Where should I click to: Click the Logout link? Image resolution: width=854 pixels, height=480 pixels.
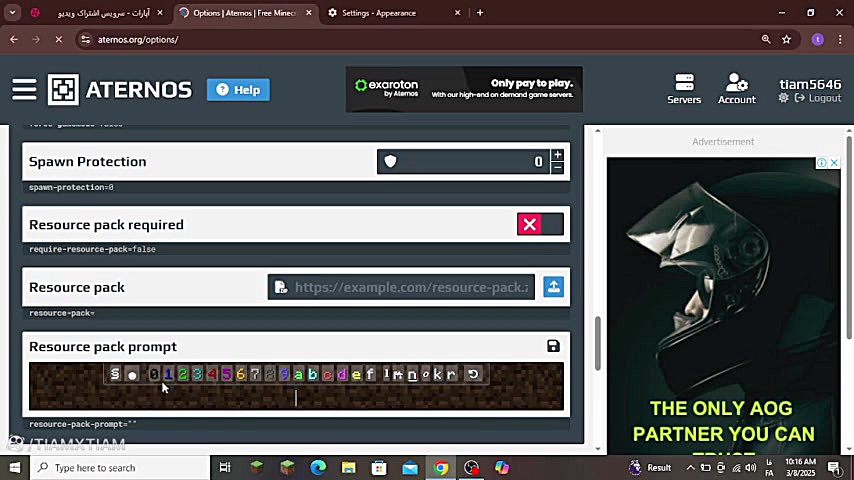pos(818,98)
